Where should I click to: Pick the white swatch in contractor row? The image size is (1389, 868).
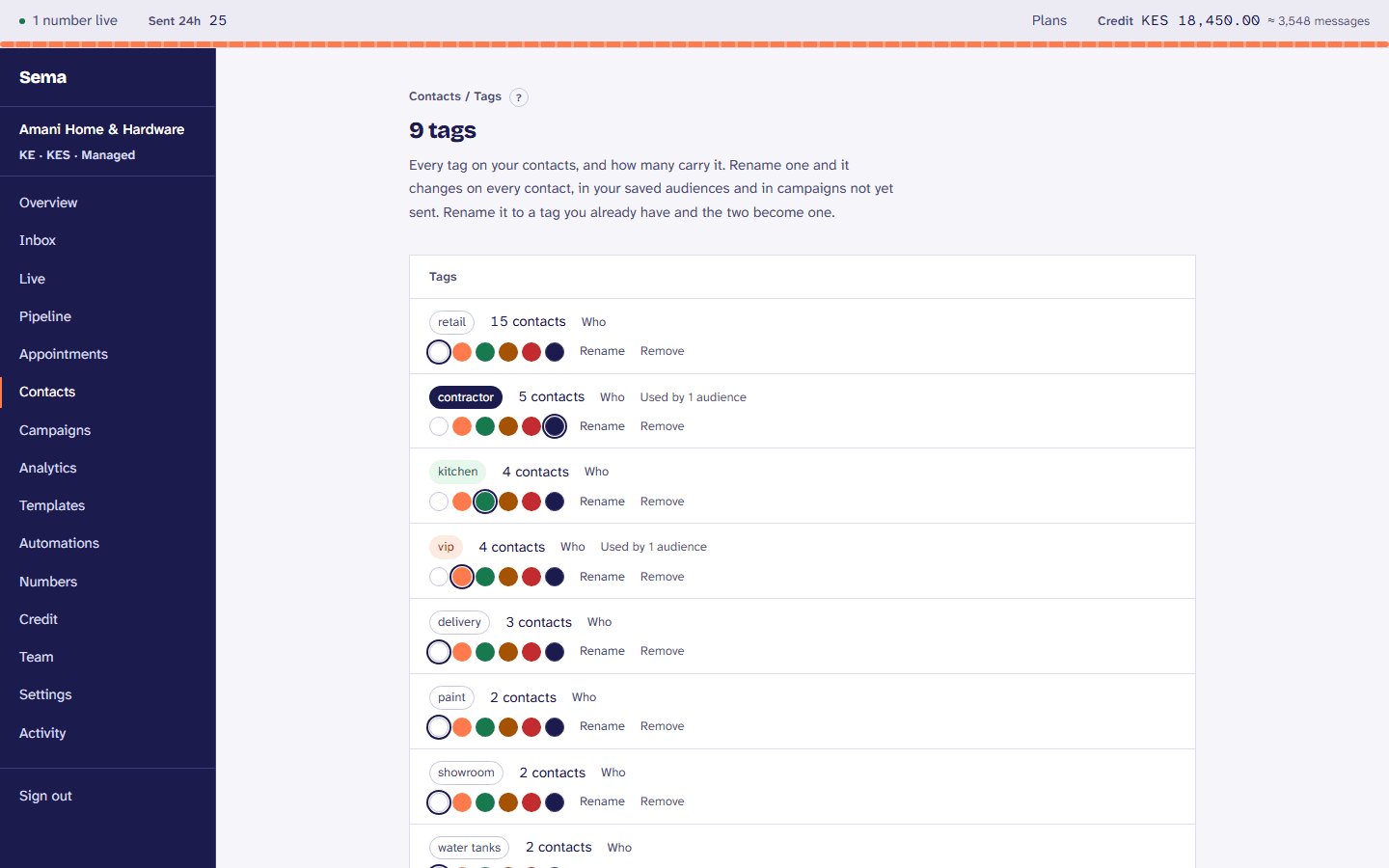pyautogui.click(x=439, y=426)
